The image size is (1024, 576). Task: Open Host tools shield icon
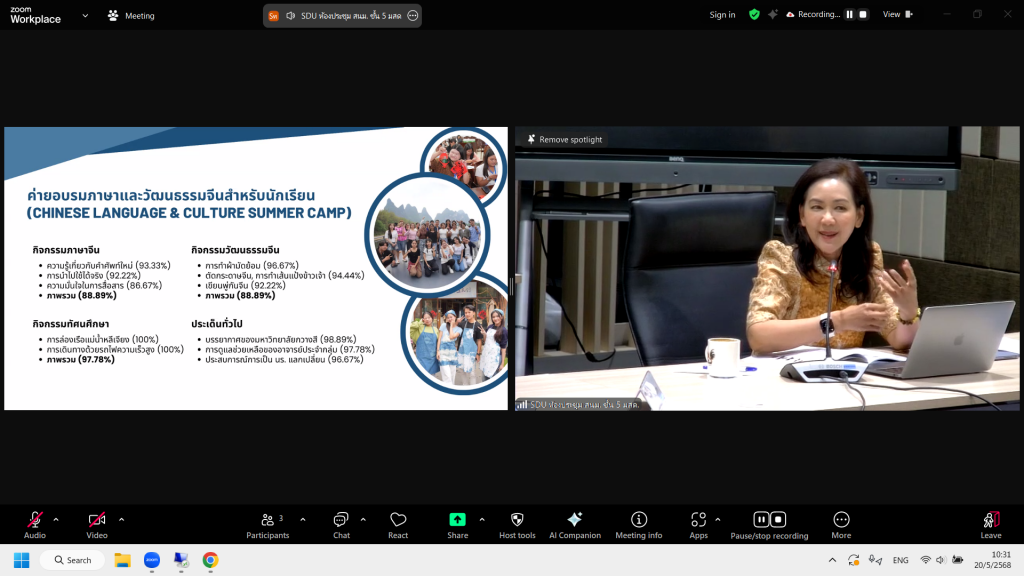click(517, 520)
